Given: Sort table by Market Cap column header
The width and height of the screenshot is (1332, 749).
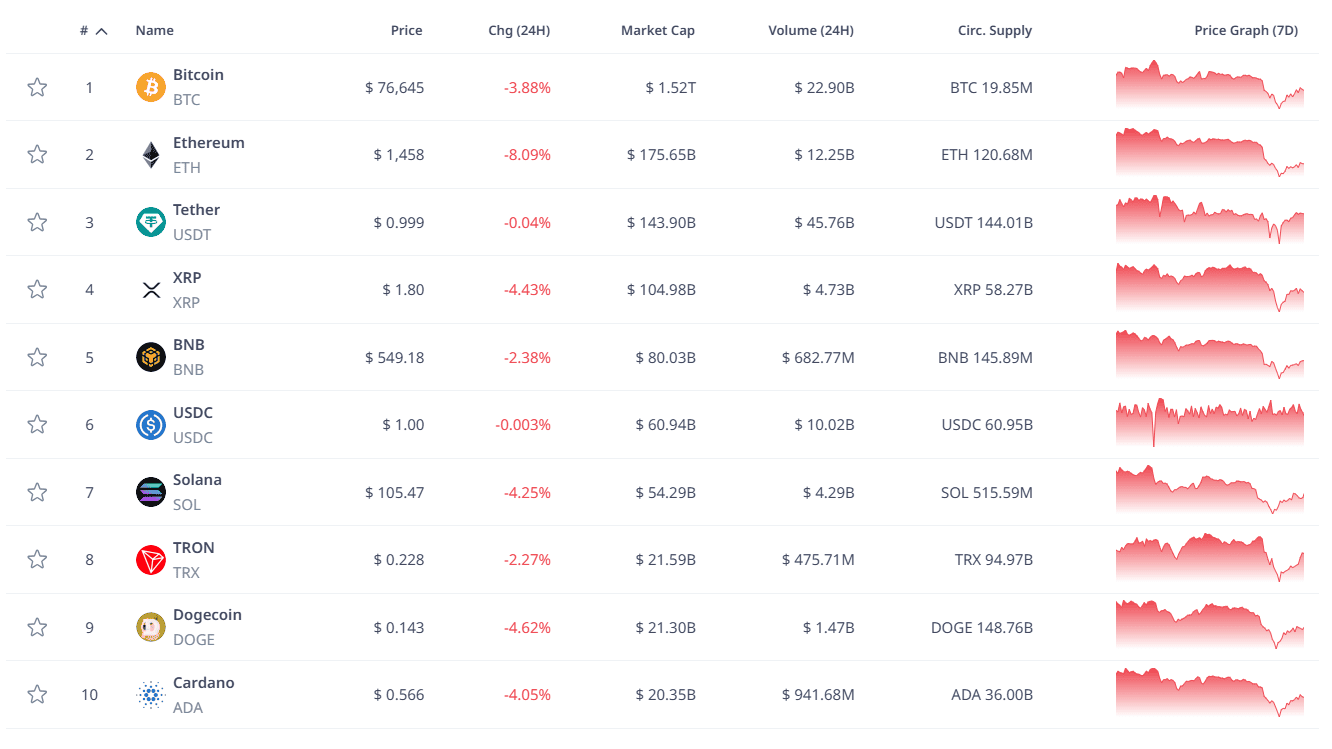Looking at the screenshot, I should pos(657,30).
